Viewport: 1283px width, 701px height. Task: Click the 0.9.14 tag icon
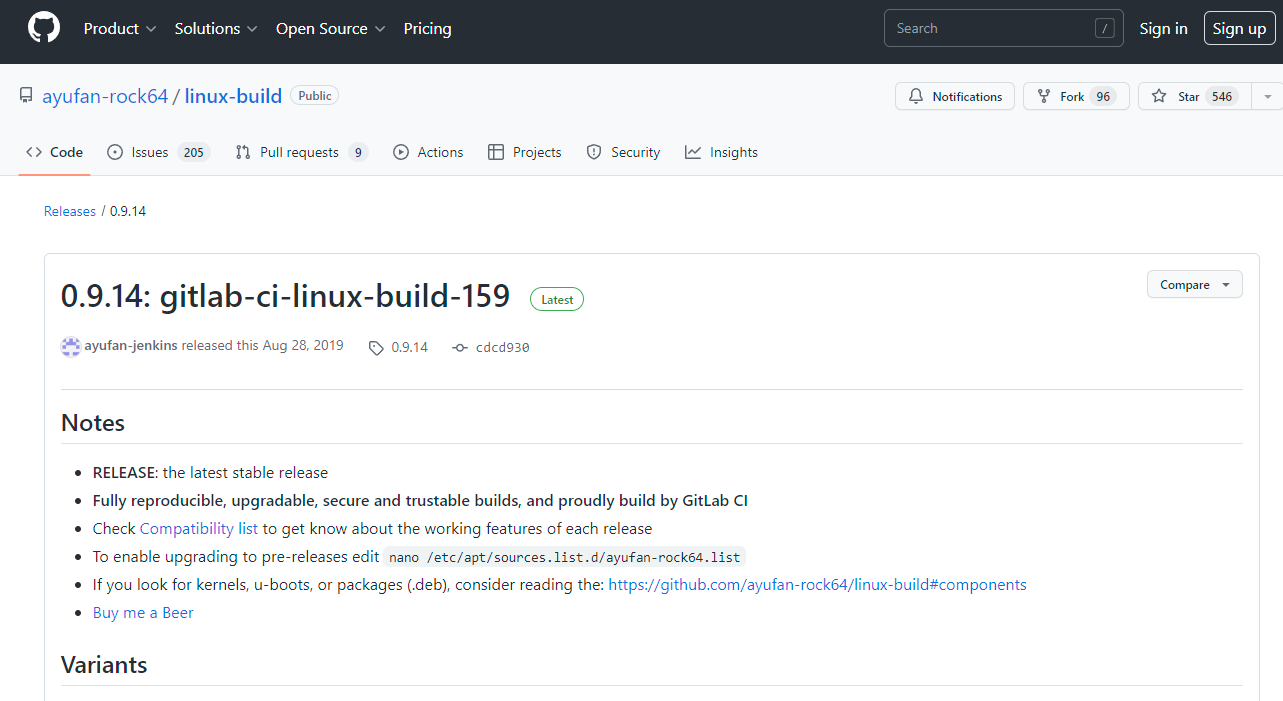pyautogui.click(x=376, y=348)
